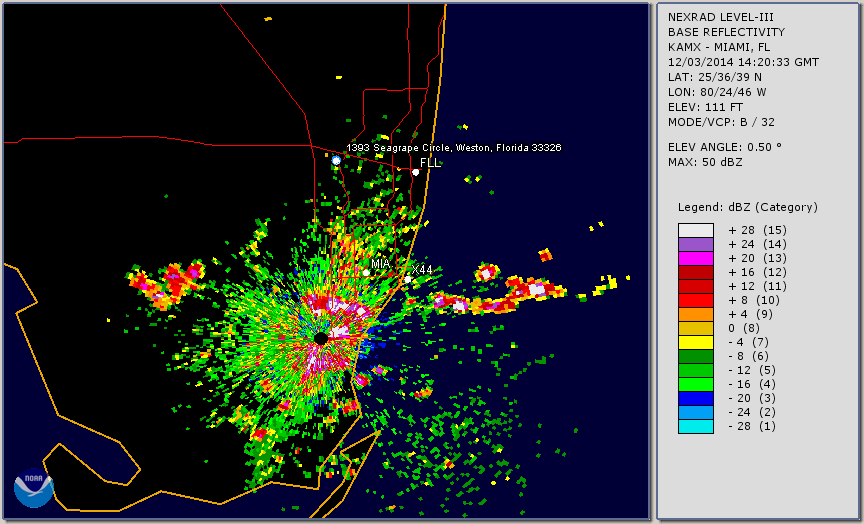864x524 pixels.
Task: Select the -28 (1) cyan legend swatch
Action: (696, 426)
